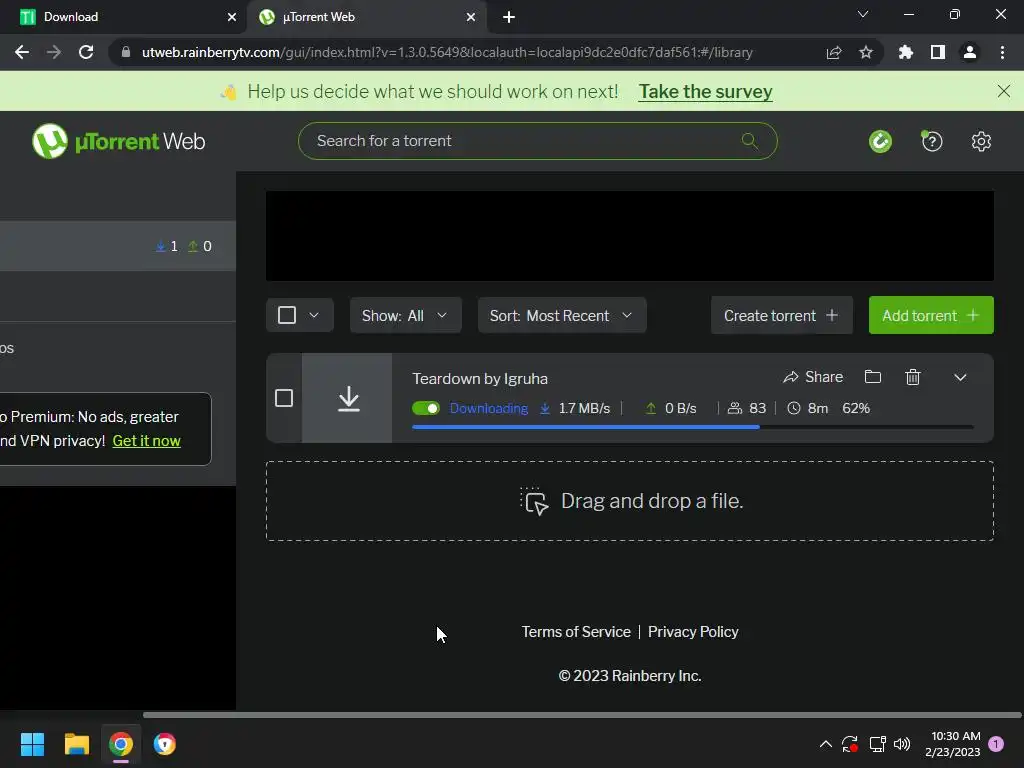Open the help question mark icon
This screenshot has height=768, width=1024.
click(x=932, y=141)
